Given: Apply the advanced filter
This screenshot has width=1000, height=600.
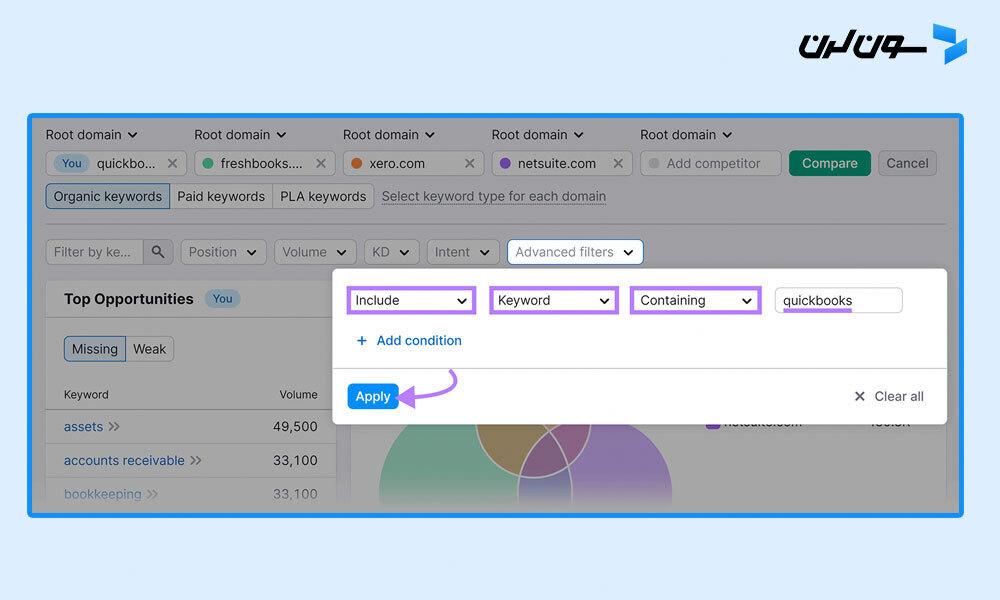Looking at the screenshot, I should (373, 396).
